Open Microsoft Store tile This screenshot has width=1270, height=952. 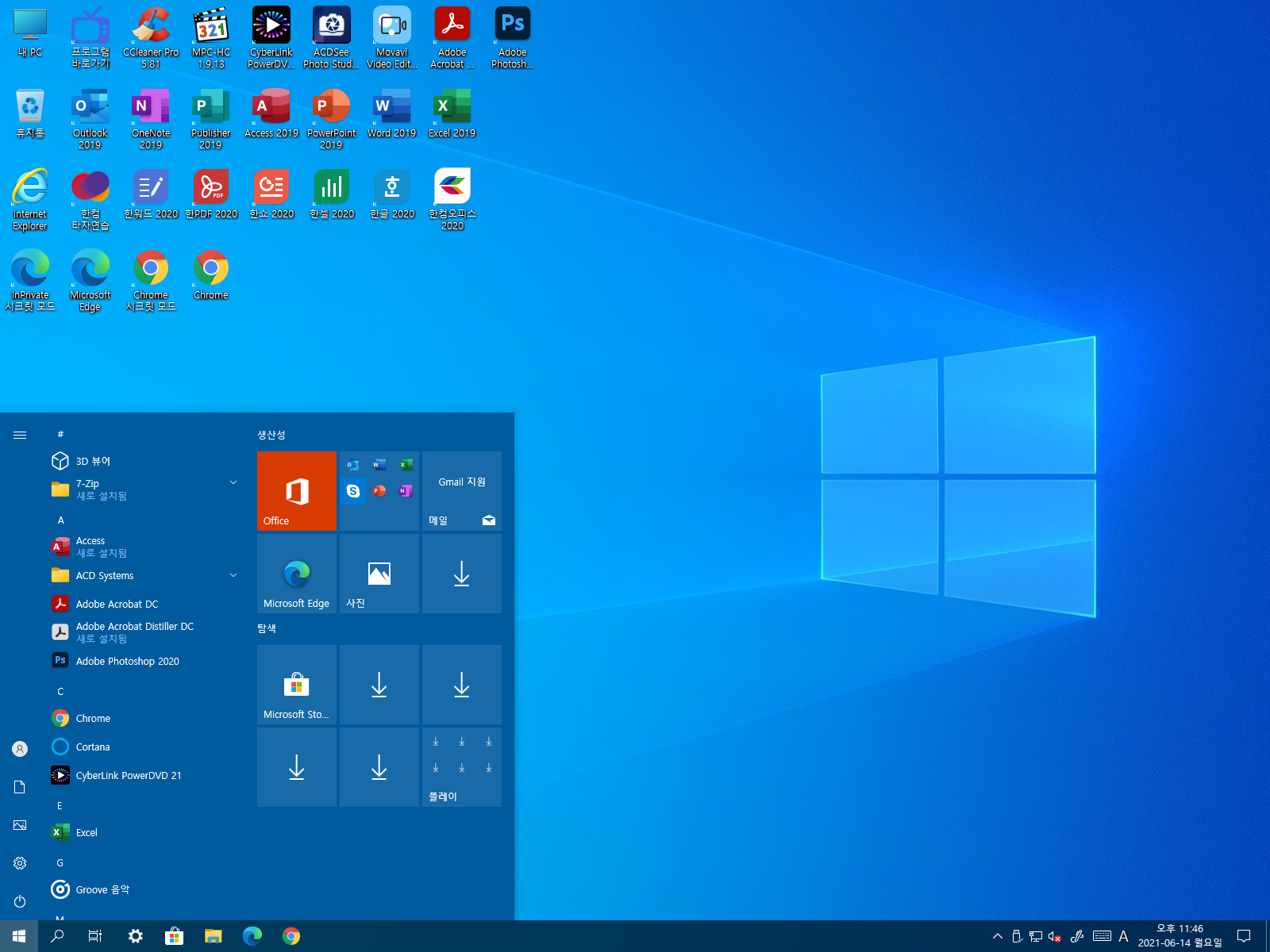coord(297,685)
